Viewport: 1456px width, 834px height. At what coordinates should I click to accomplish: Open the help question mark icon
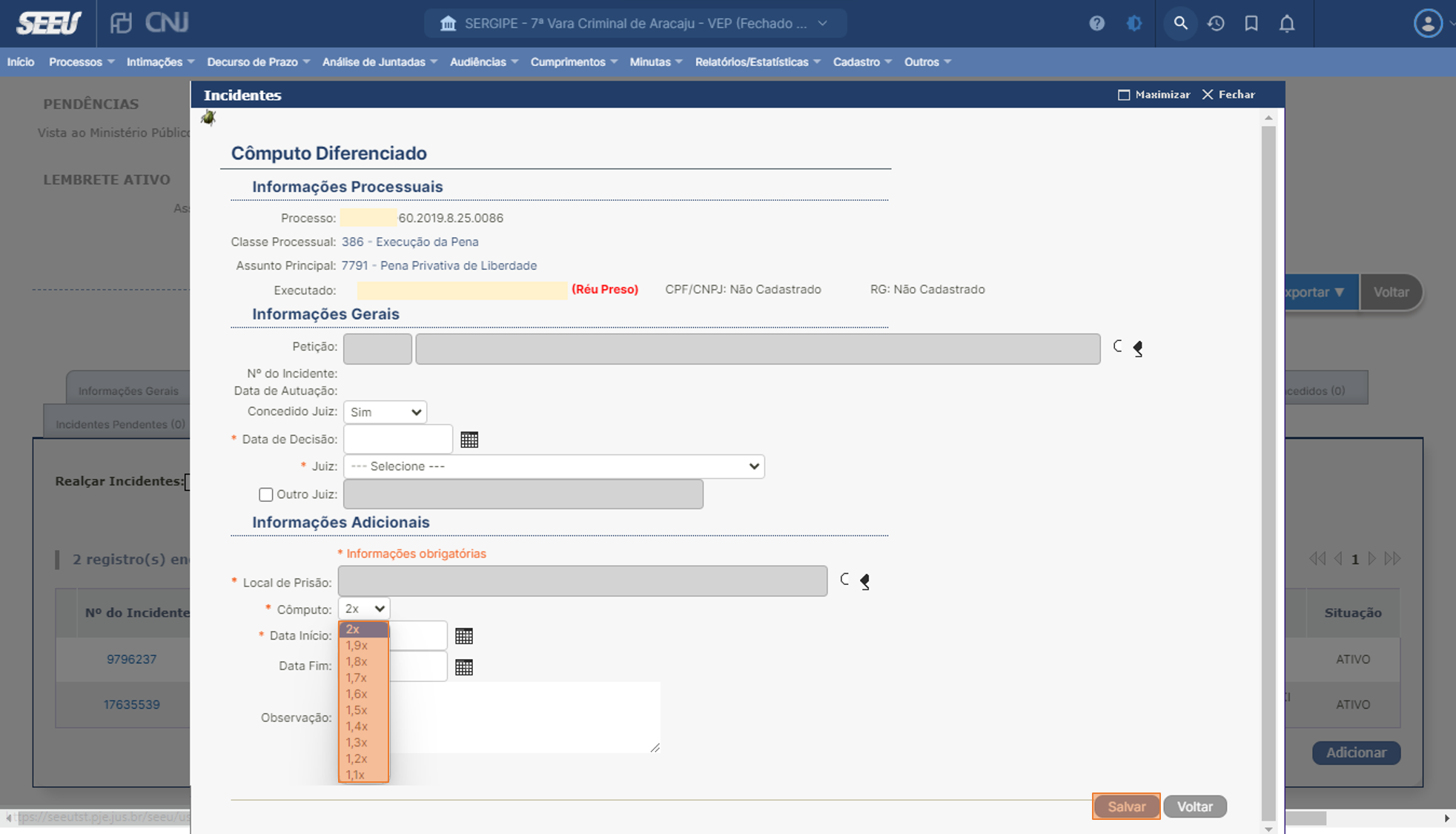pos(1096,24)
